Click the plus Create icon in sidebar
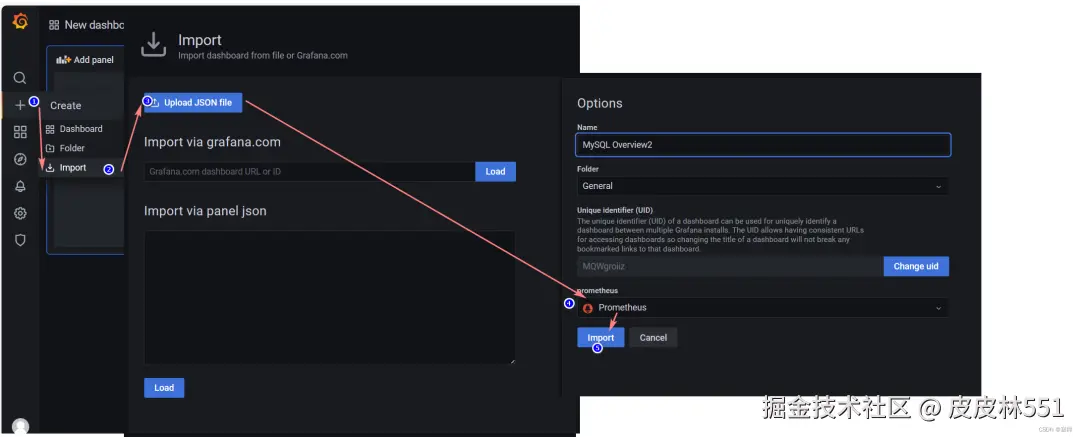Image resolution: width=1080 pixels, height=437 pixels. pyautogui.click(x=20, y=105)
